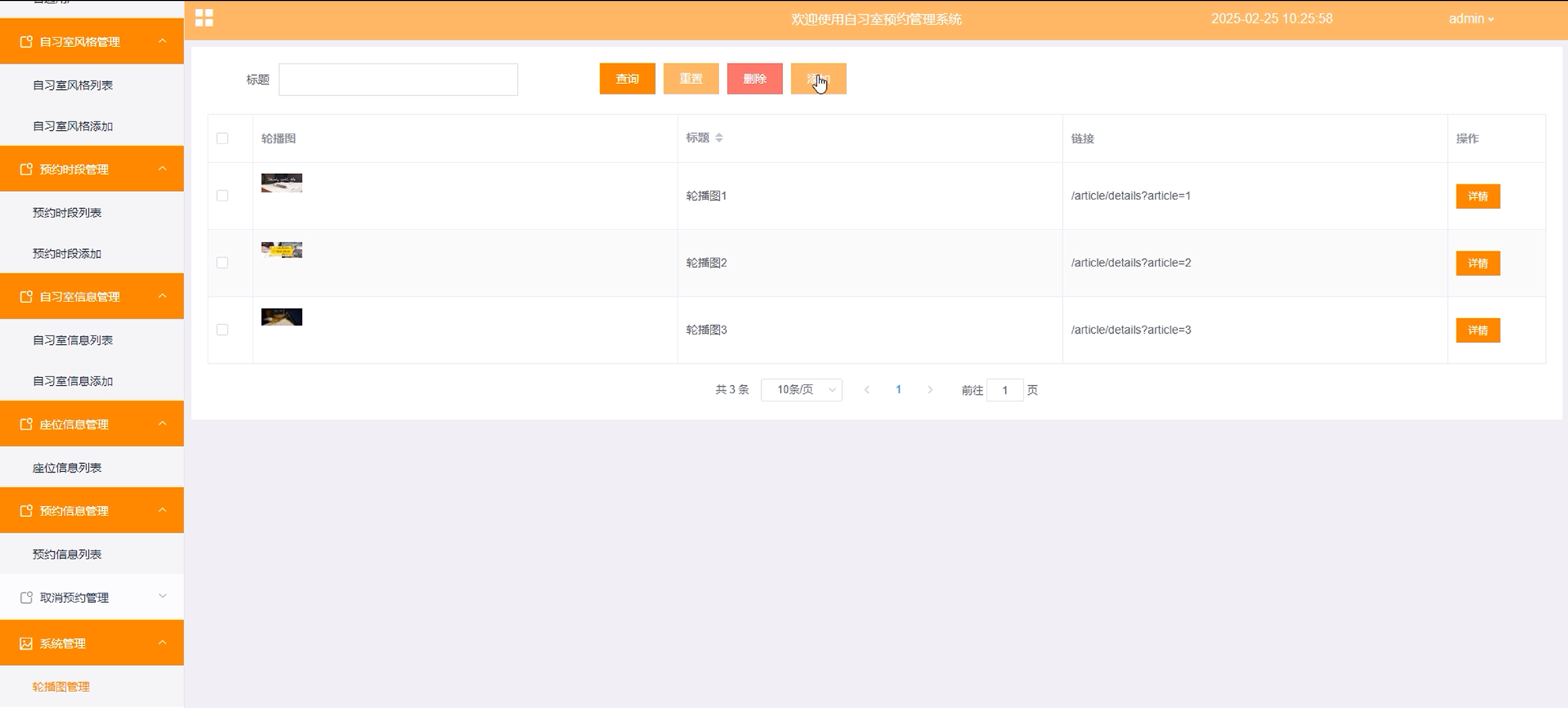Click 详情 button for 轮播图2
Screen dimensions: 1568x708
click(x=1477, y=263)
